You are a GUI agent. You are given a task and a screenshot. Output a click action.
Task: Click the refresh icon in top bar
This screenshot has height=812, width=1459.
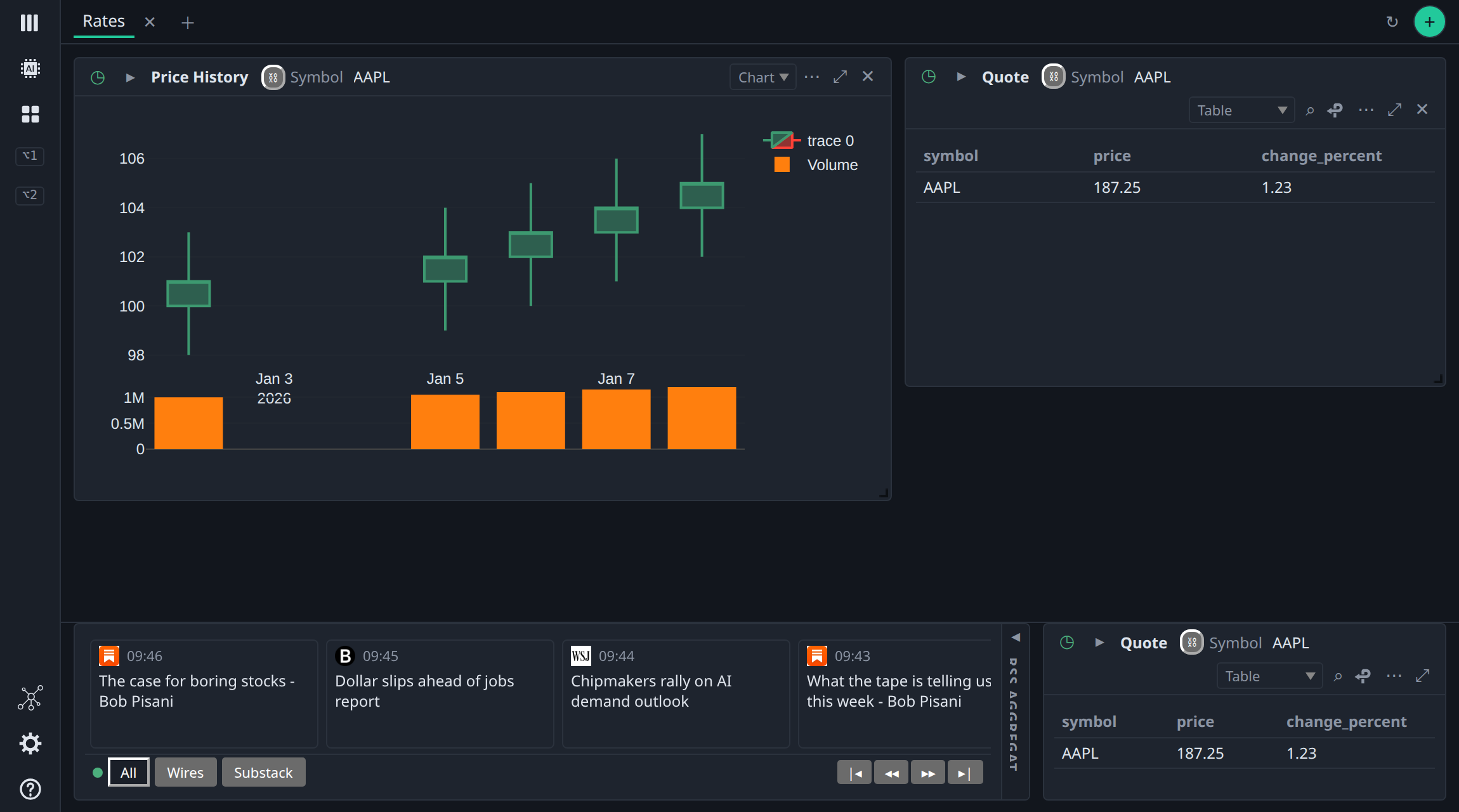1392,22
